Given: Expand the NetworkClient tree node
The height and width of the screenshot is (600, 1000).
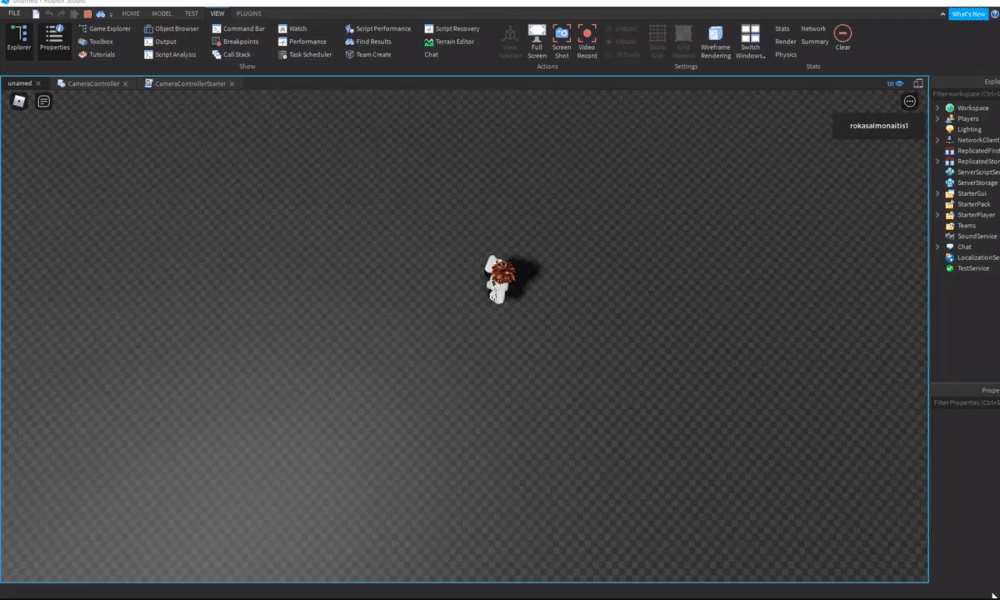Looking at the screenshot, I should tap(938, 140).
